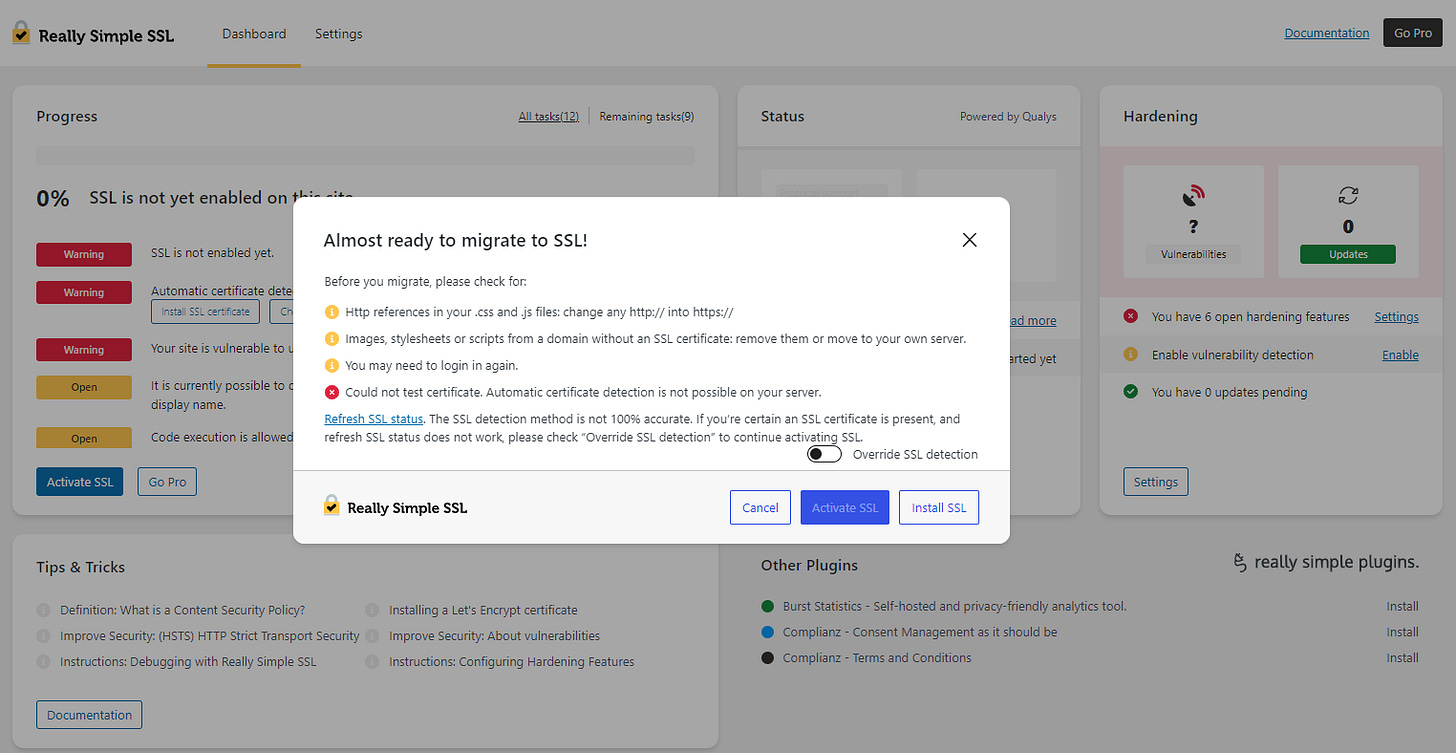Open Installing a Let's Encrypt certificate tip
This screenshot has height=753, width=1456.
[483, 610]
